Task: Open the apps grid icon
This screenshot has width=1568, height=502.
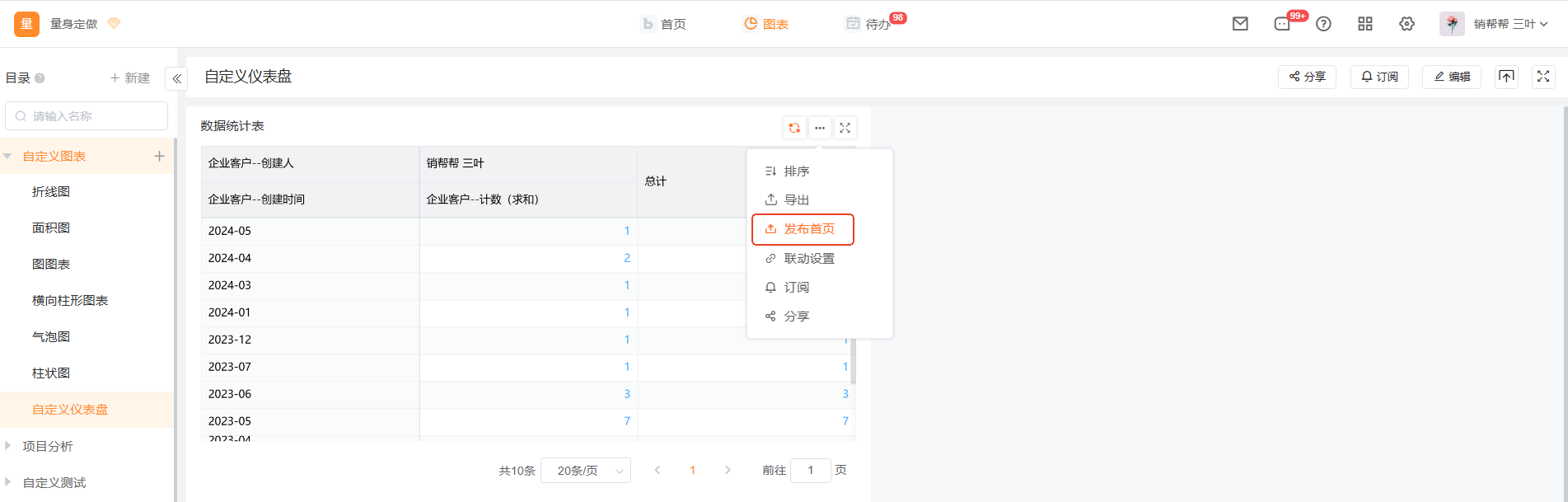Action: 1364,24
